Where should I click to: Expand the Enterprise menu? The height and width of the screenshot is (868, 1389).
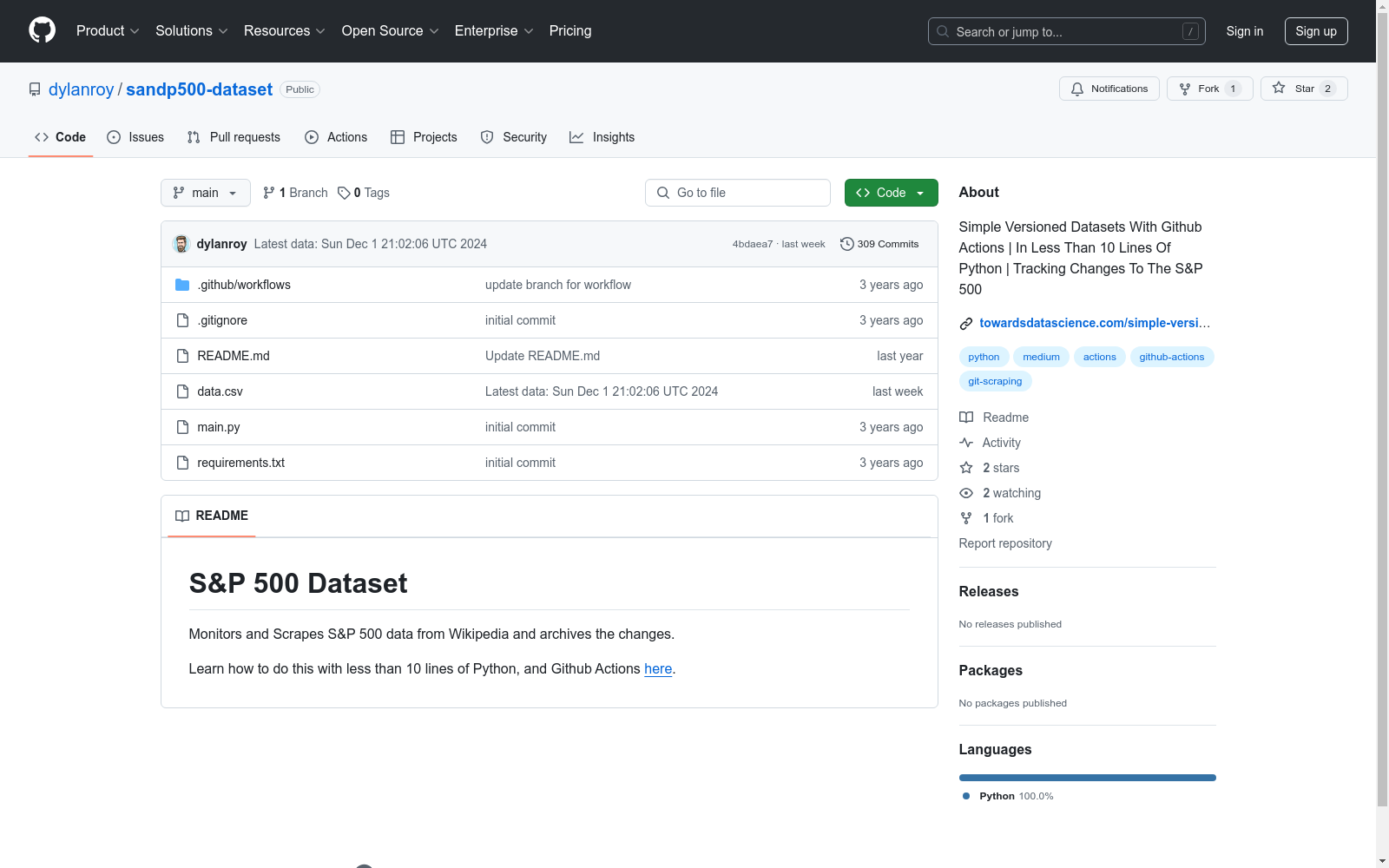click(494, 30)
